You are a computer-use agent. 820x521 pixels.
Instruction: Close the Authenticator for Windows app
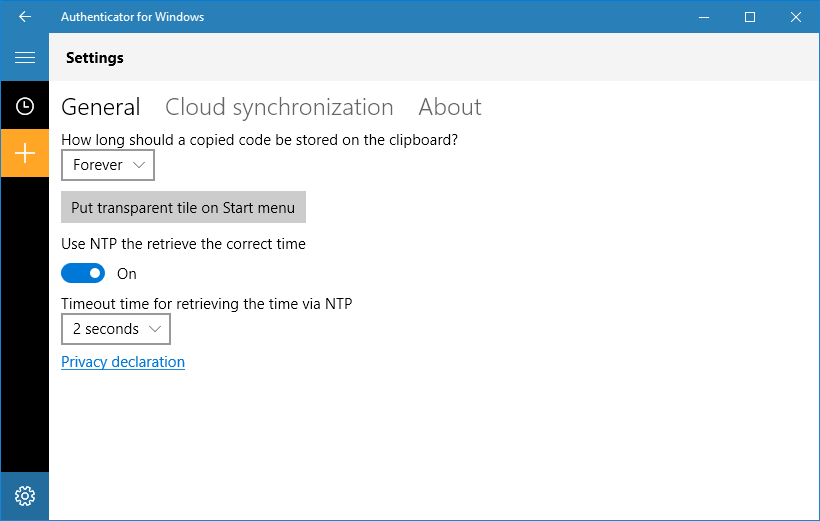coord(796,17)
